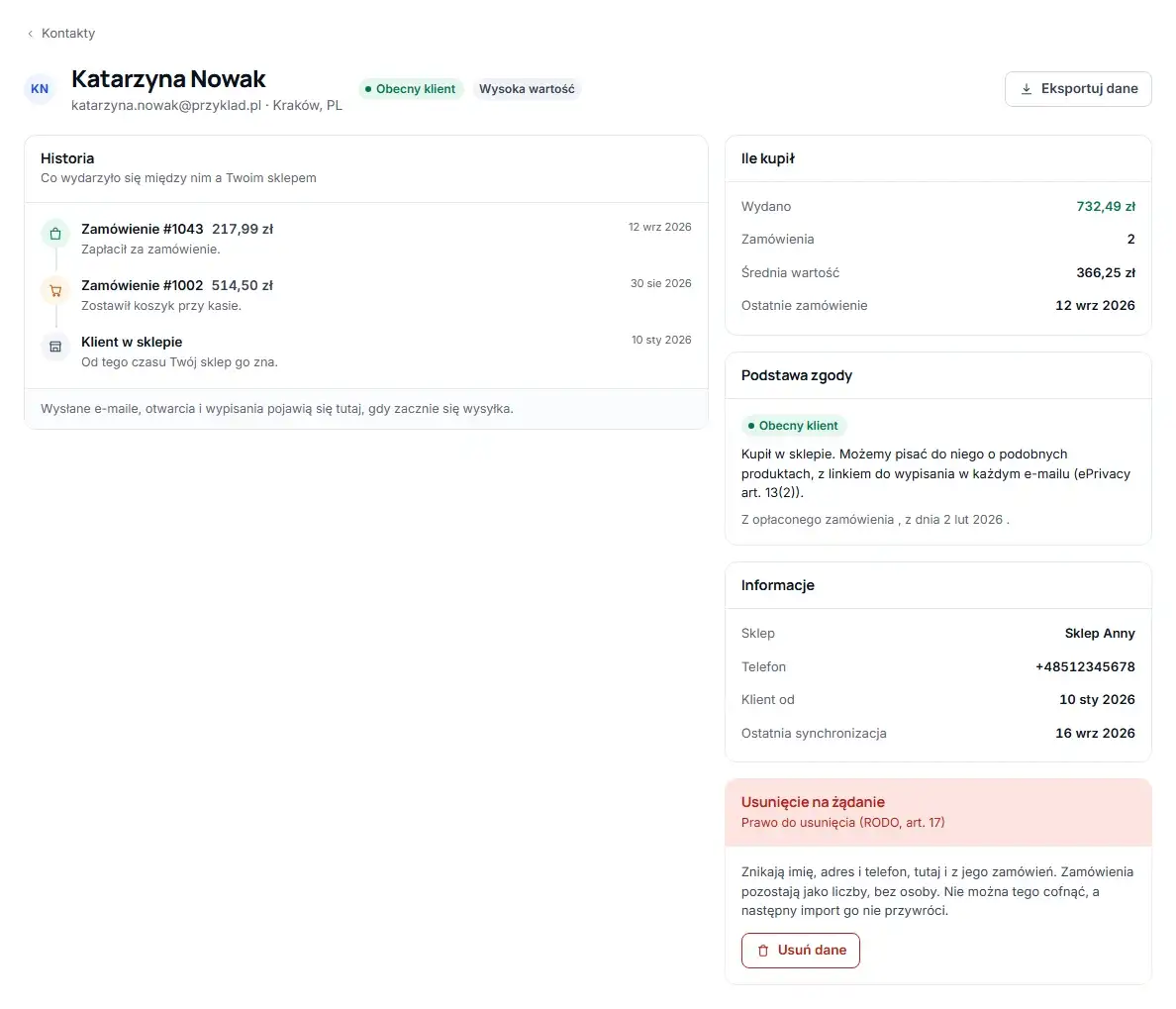1176x1009 pixels.
Task: Export data with Eksportuj dane button
Action: point(1078,89)
